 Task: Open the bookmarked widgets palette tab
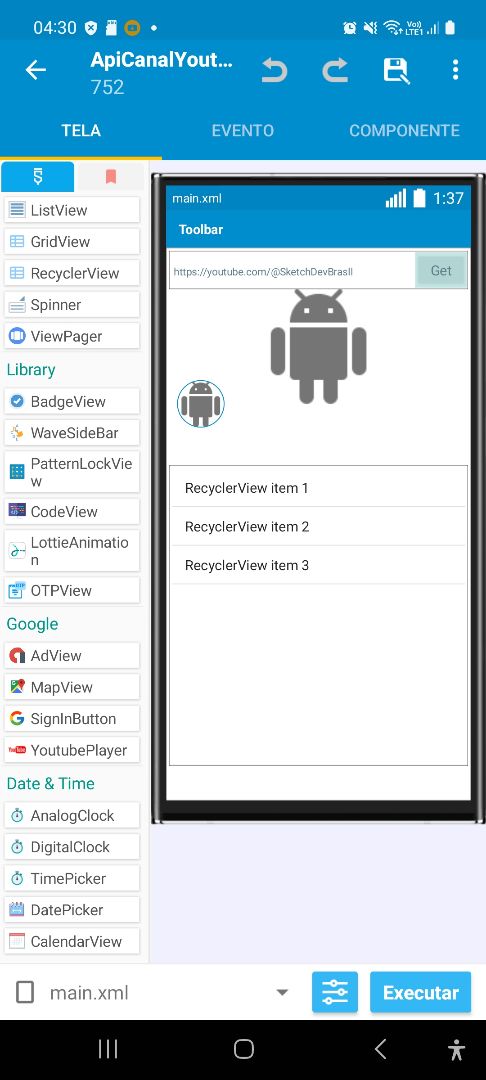click(111, 177)
